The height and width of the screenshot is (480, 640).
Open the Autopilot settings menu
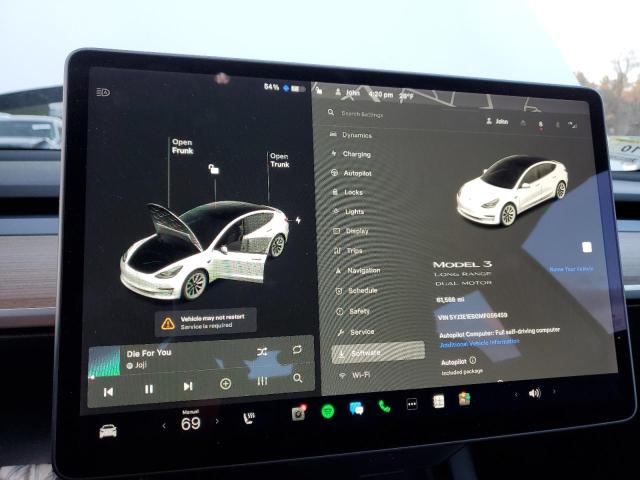click(x=351, y=173)
